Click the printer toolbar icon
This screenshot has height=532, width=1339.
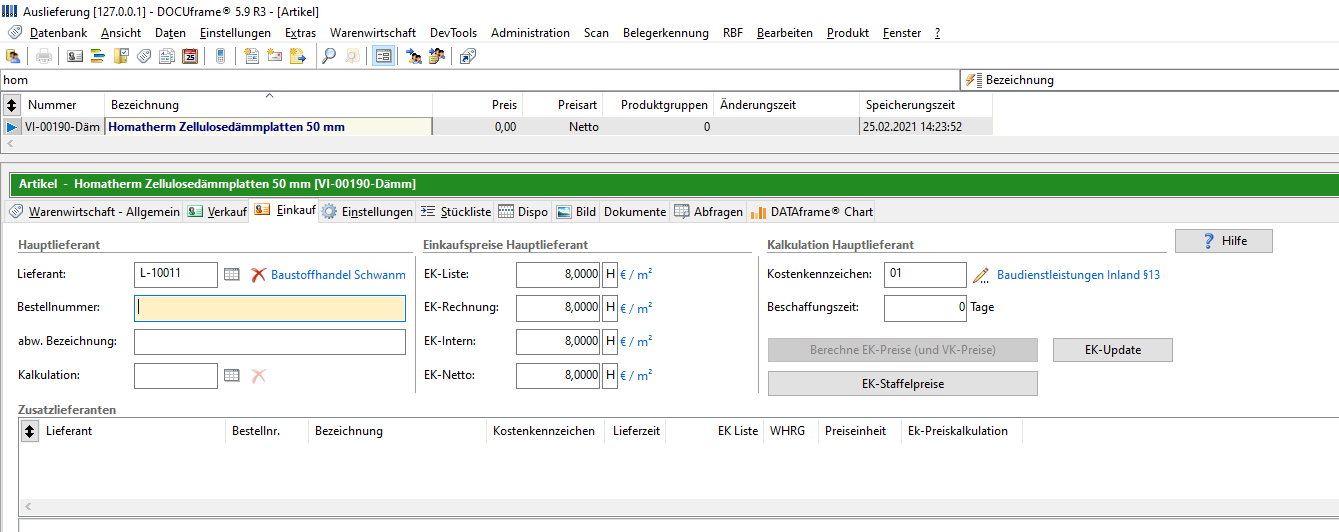click(44, 56)
